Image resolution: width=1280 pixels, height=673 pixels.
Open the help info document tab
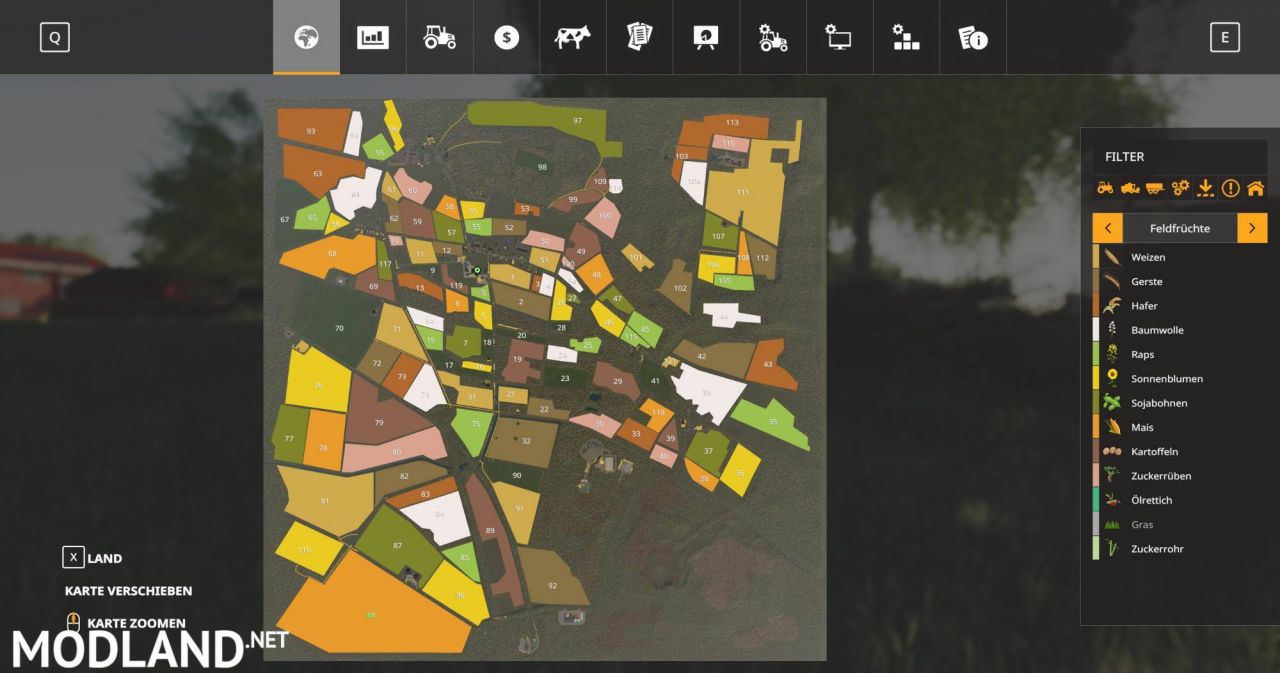(x=973, y=37)
